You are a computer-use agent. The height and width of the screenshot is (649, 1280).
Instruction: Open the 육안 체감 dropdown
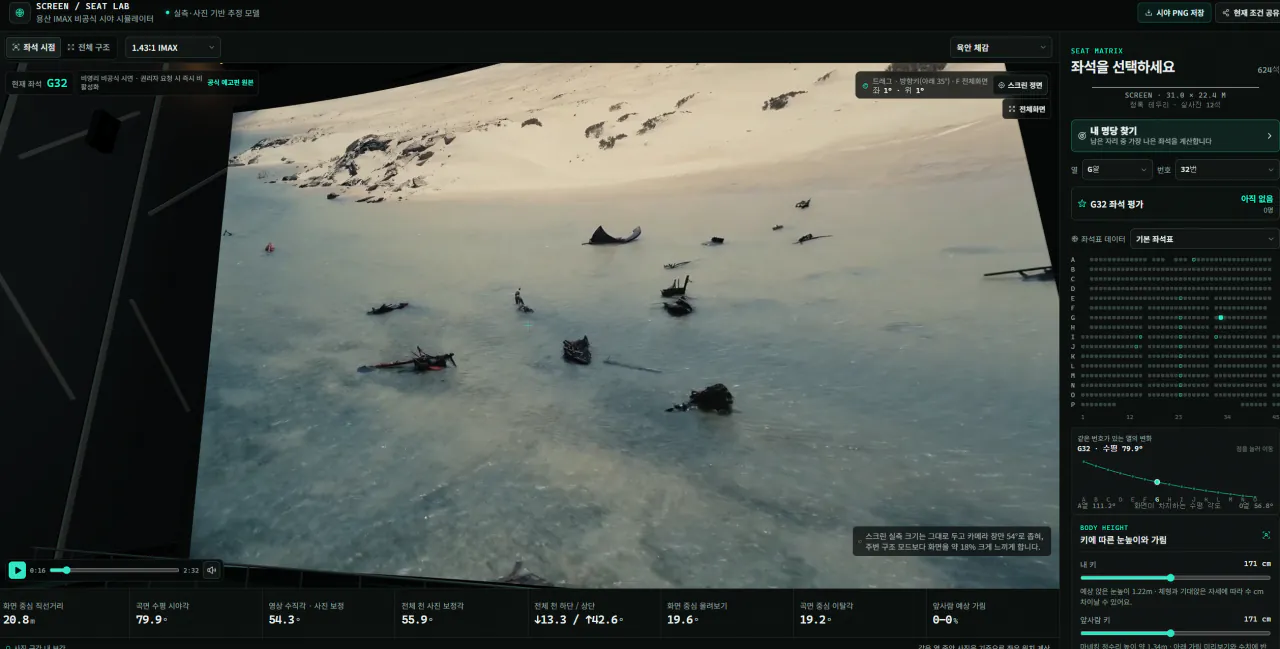[x=1001, y=47]
